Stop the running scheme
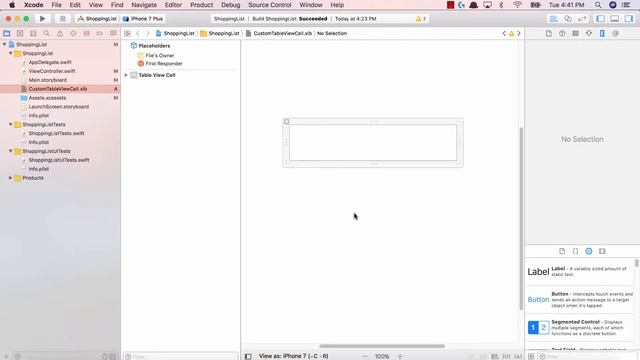This screenshot has width=640, height=360. [62, 19]
